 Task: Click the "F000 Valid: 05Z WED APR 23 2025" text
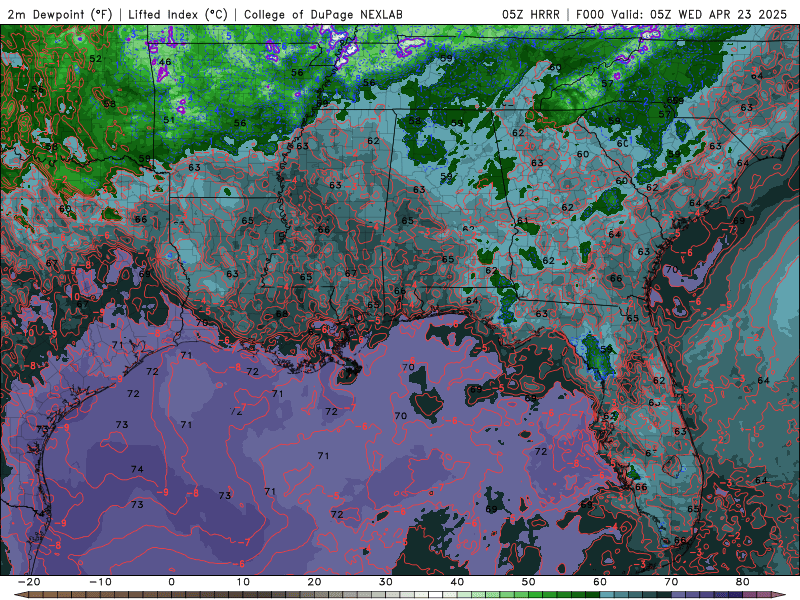[x=681, y=15]
